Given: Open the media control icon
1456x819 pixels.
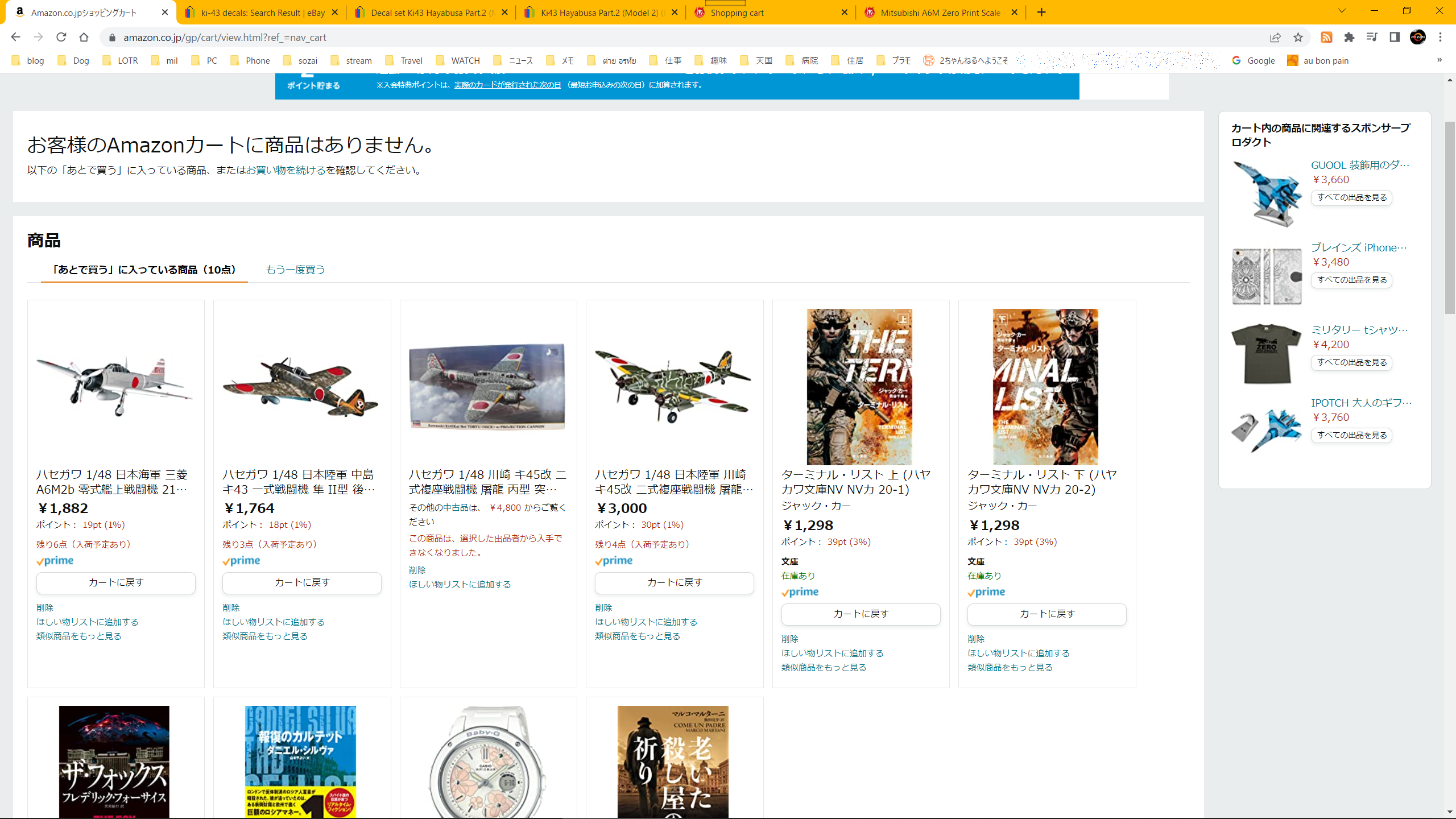Looking at the screenshot, I should (x=1372, y=37).
